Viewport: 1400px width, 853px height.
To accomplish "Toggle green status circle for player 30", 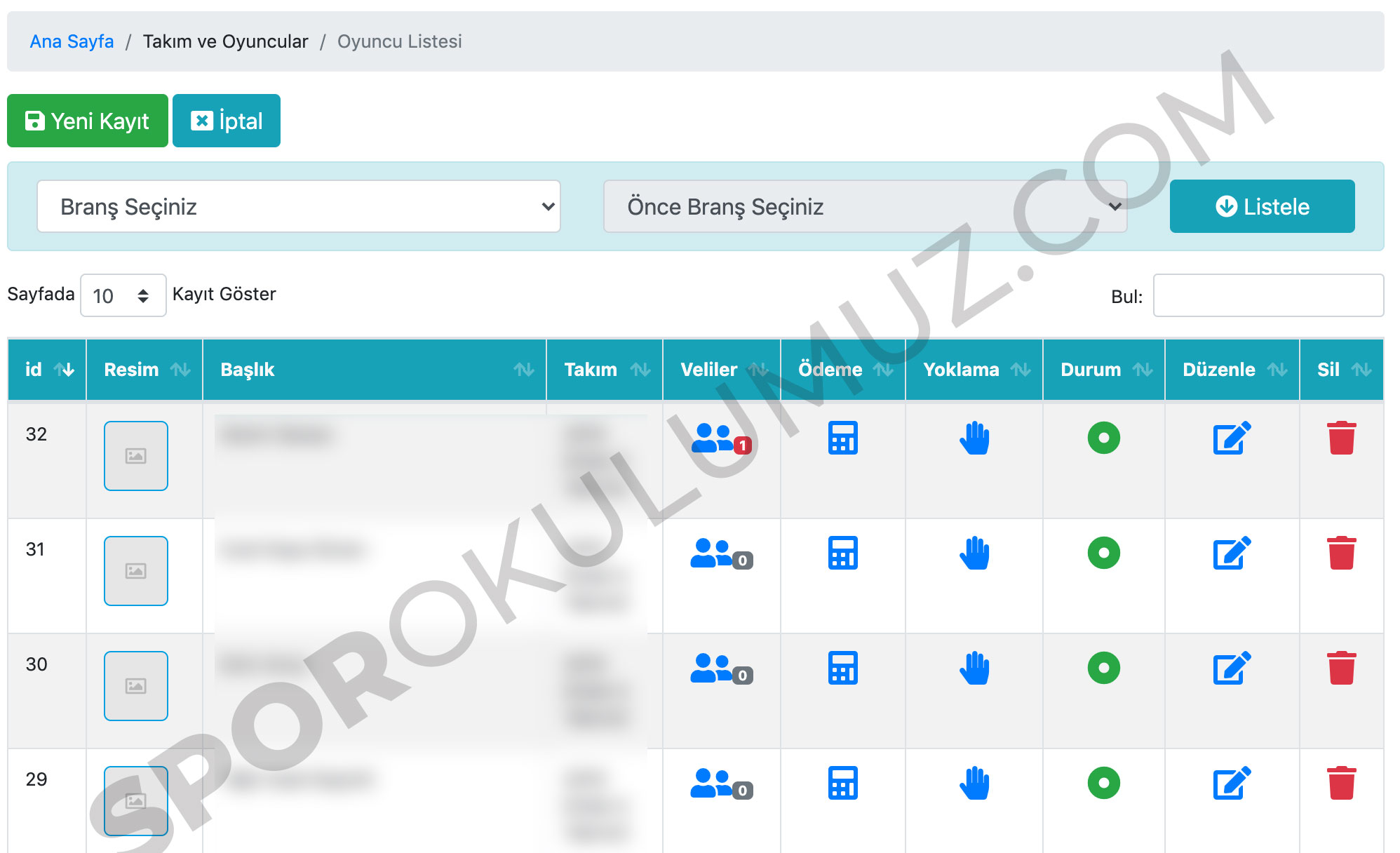I will click(x=1103, y=669).
